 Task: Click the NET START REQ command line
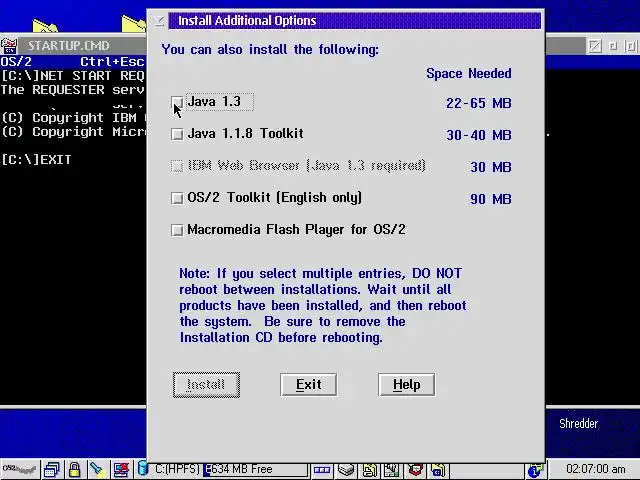(x=73, y=76)
